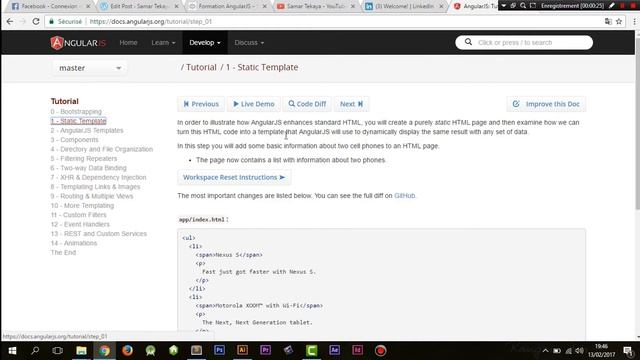Open the master version dropdown
This screenshot has height=360, width=640.
[89, 68]
